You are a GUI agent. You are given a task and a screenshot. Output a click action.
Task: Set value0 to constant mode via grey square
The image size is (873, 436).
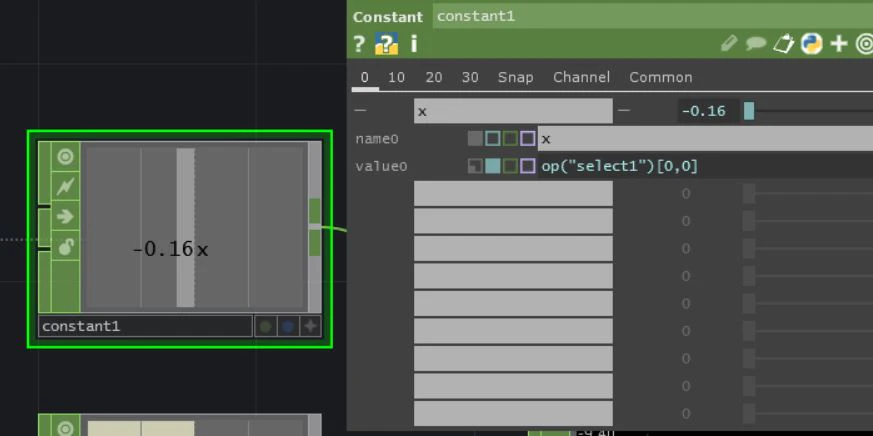pyautogui.click(x=475, y=166)
